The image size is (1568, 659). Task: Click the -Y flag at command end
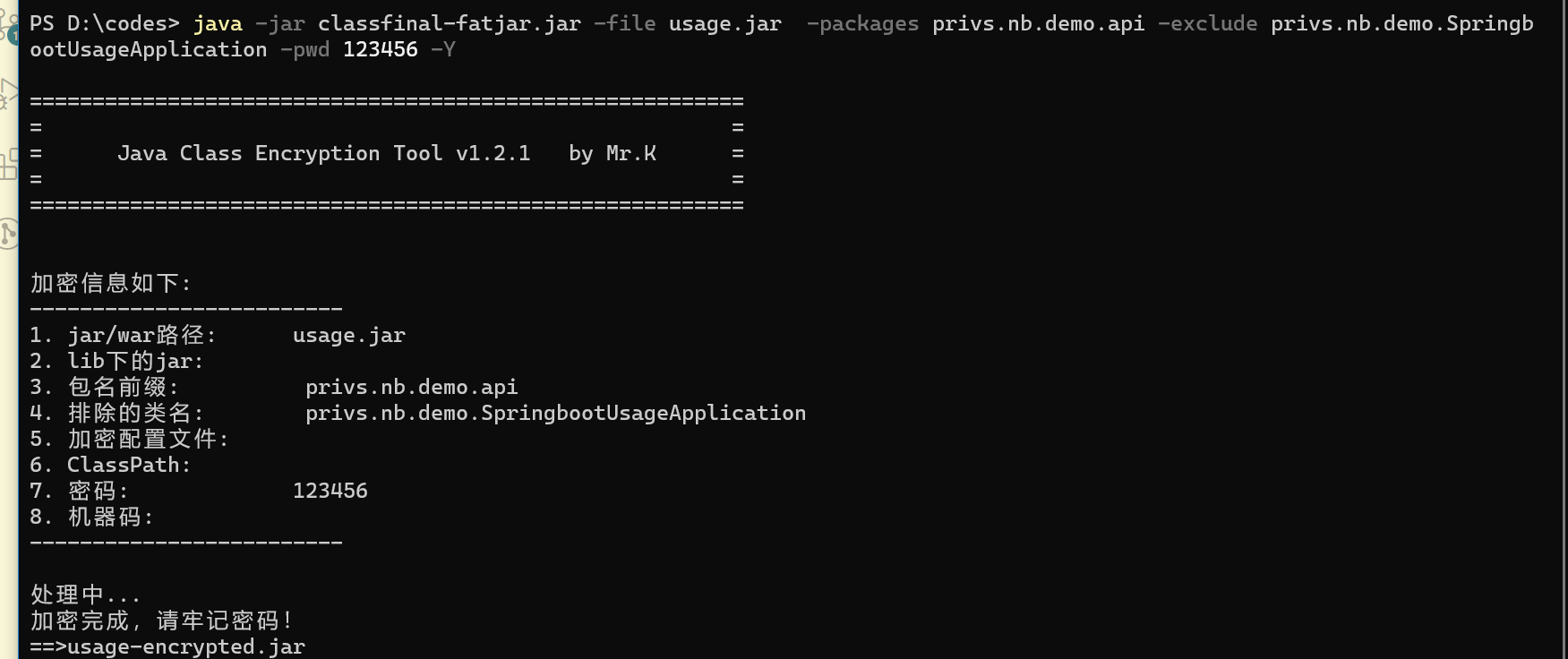coord(442,49)
